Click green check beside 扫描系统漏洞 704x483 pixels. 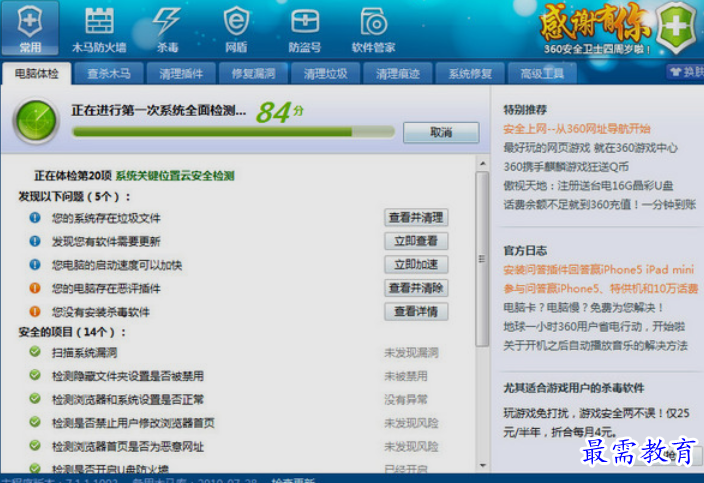click(x=35, y=352)
